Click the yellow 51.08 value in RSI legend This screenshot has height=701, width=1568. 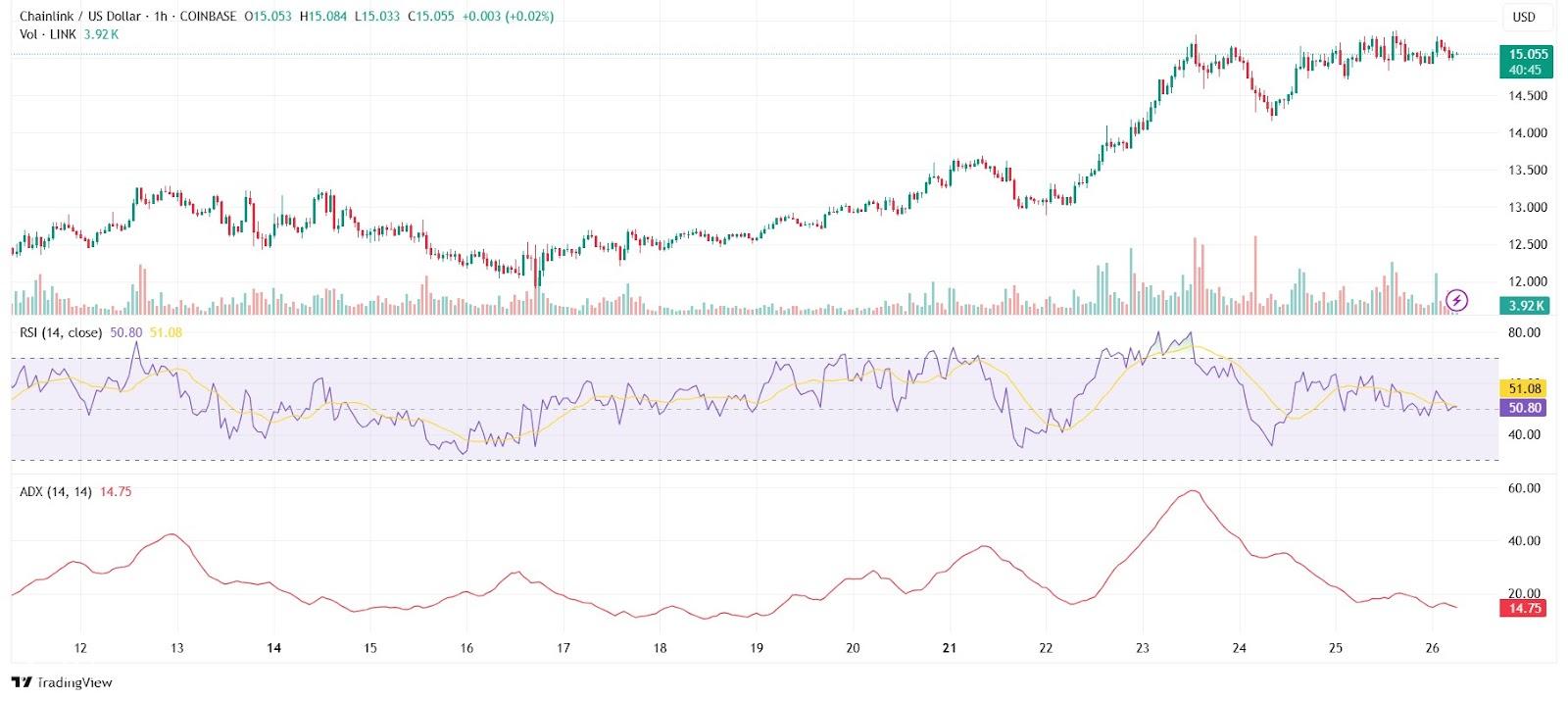pyautogui.click(x=166, y=332)
